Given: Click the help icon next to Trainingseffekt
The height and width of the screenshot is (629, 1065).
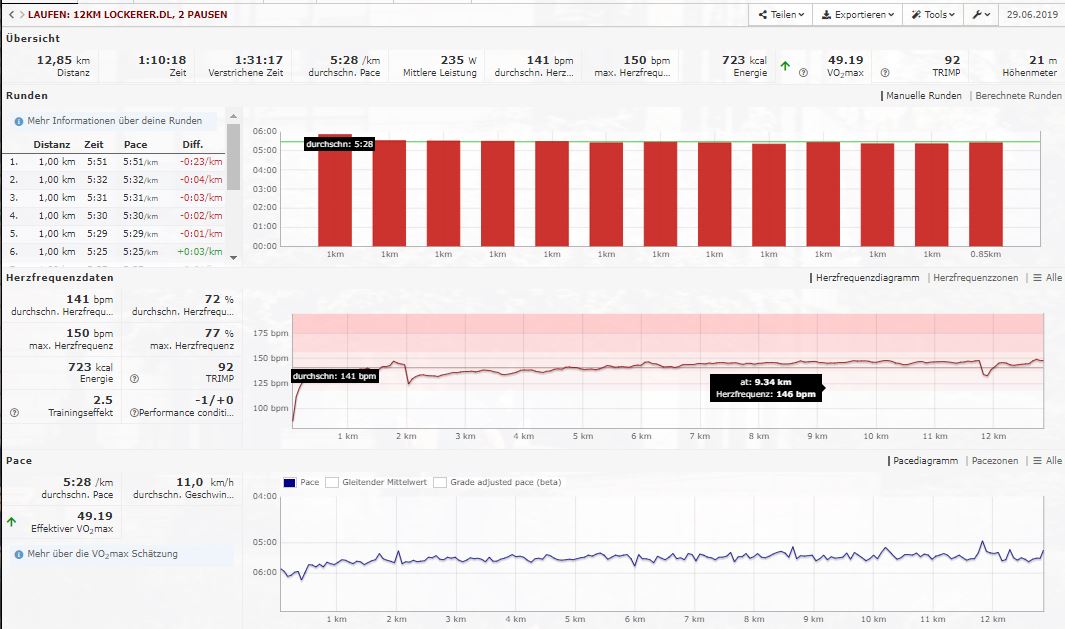Looking at the screenshot, I should click(x=14, y=412).
